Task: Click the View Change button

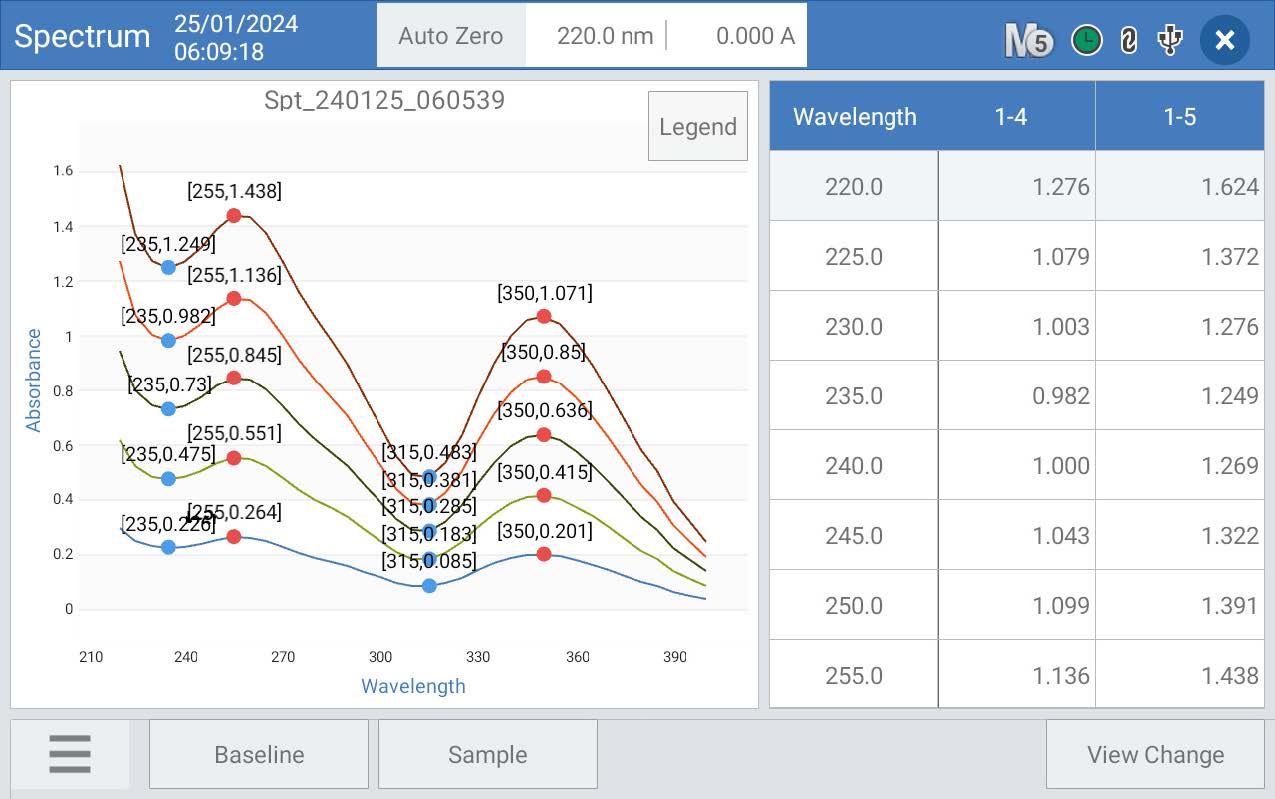Action: coord(1155,754)
